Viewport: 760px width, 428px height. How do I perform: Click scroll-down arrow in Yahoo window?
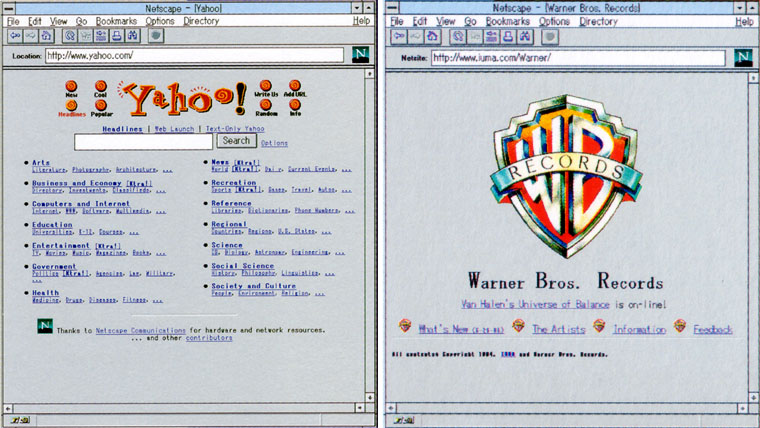(369, 397)
